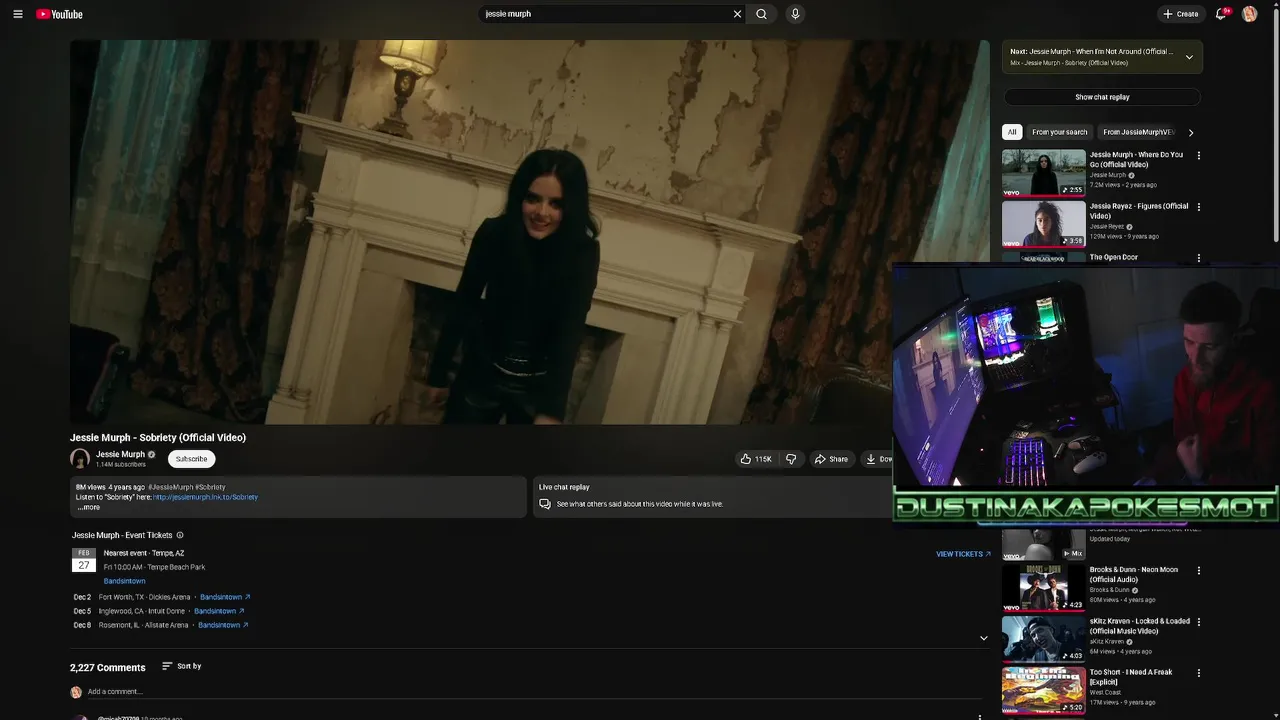Open options for Locked & Loaded video
The image size is (1280, 720).
pyautogui.click(x=1199, y=622)
